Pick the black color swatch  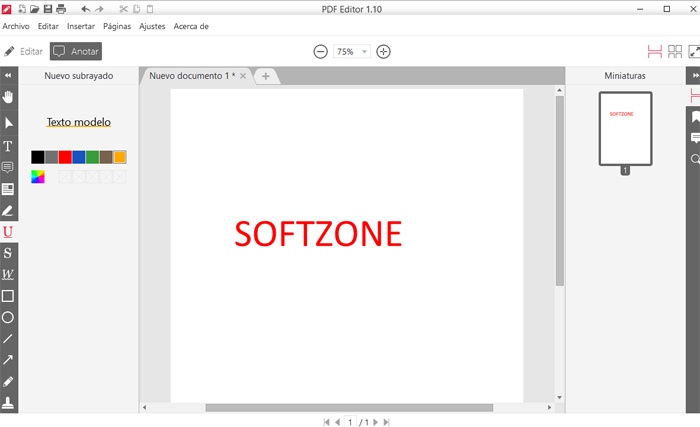[x=38, y=157]
